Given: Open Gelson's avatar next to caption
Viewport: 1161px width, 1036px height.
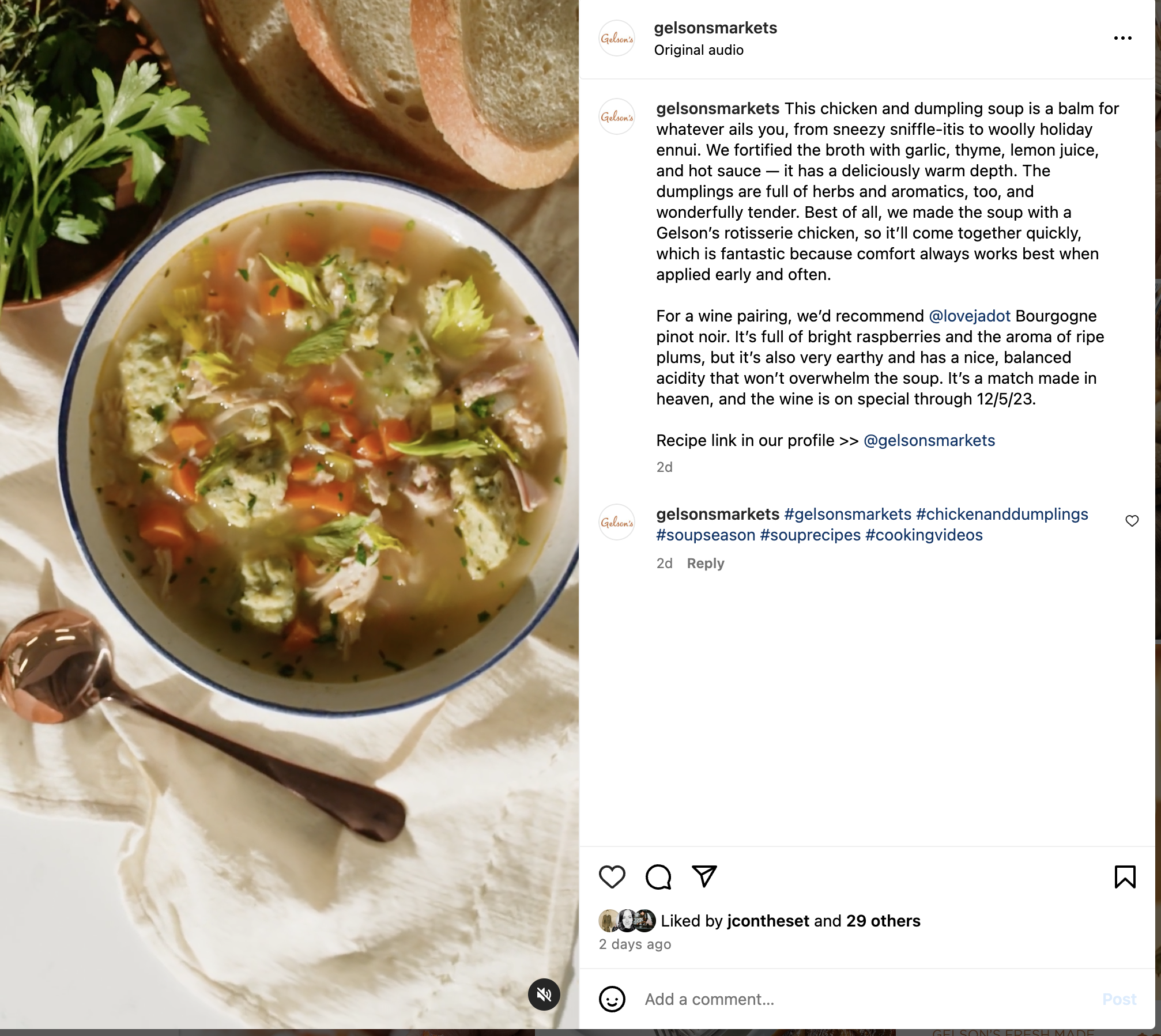Looking at the screenshot, I should [617, 116].
